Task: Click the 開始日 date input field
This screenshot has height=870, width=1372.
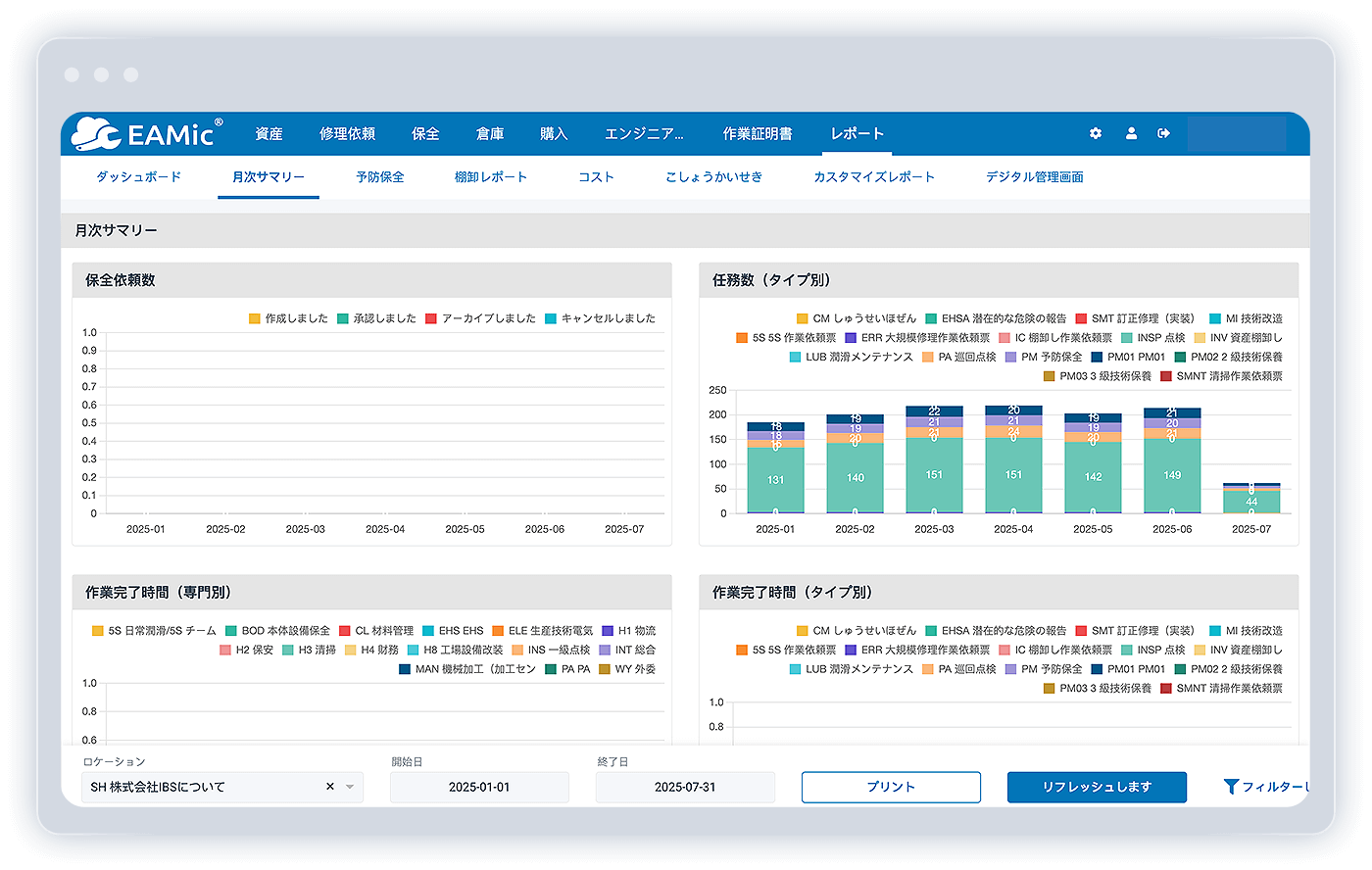Action: point(479,788)
